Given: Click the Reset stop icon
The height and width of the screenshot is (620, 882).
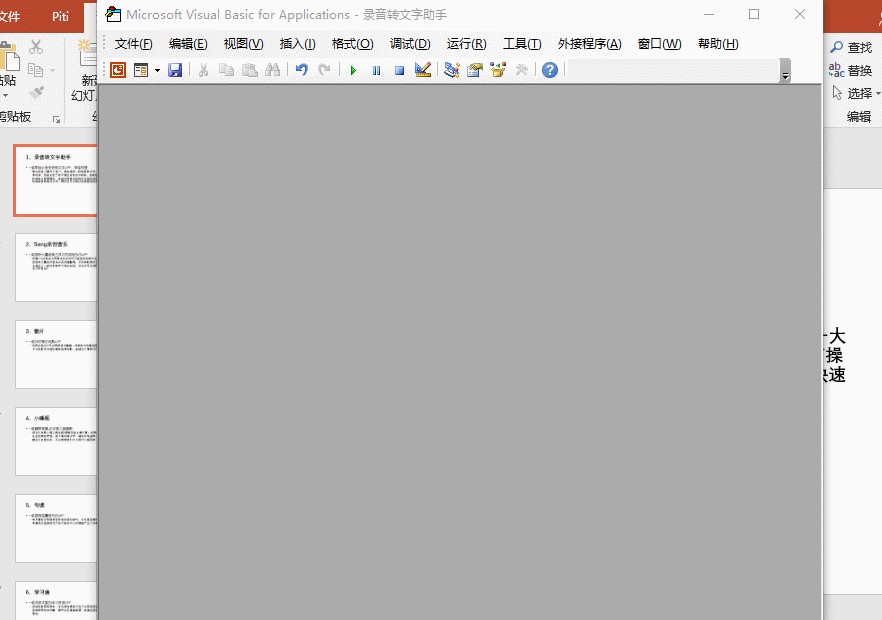Looking at the screenshot, I should 399,70.
